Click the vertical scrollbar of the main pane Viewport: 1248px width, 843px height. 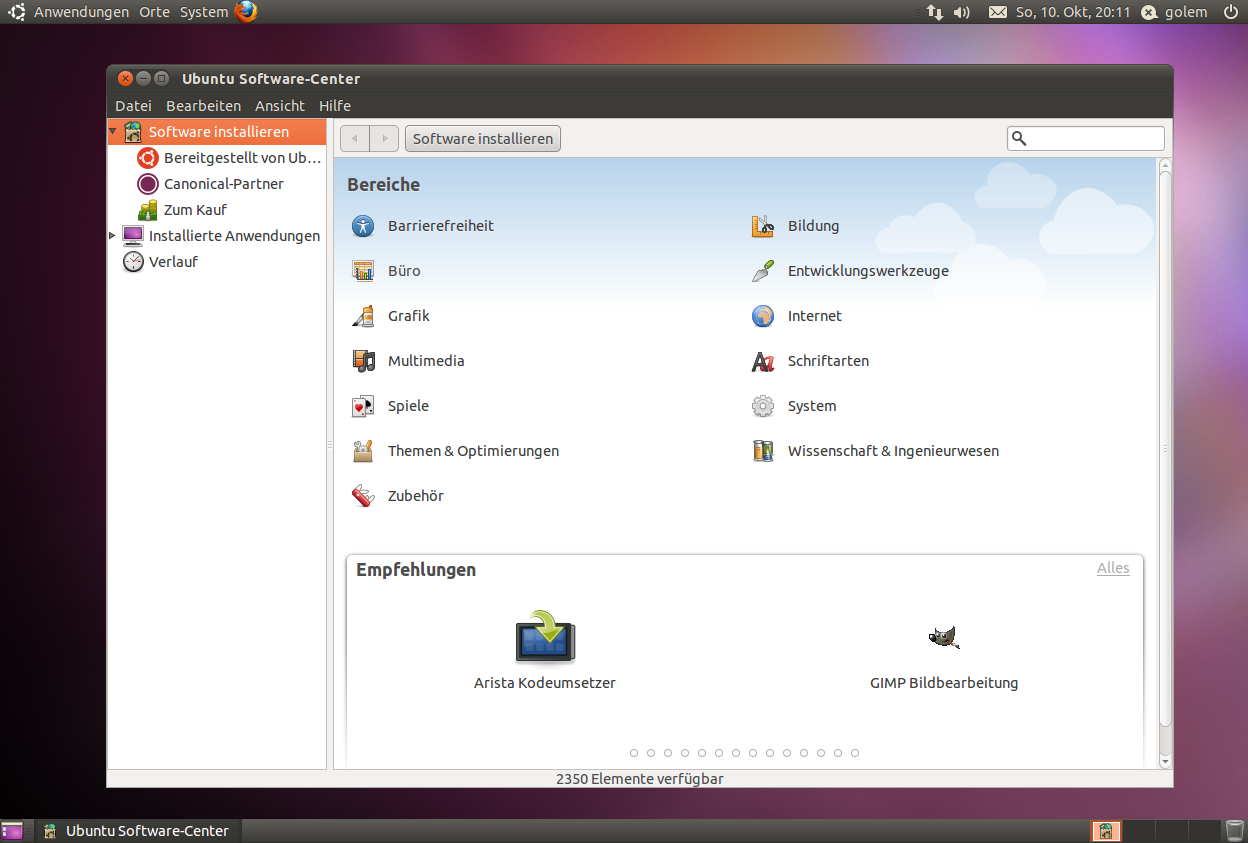1165,447
